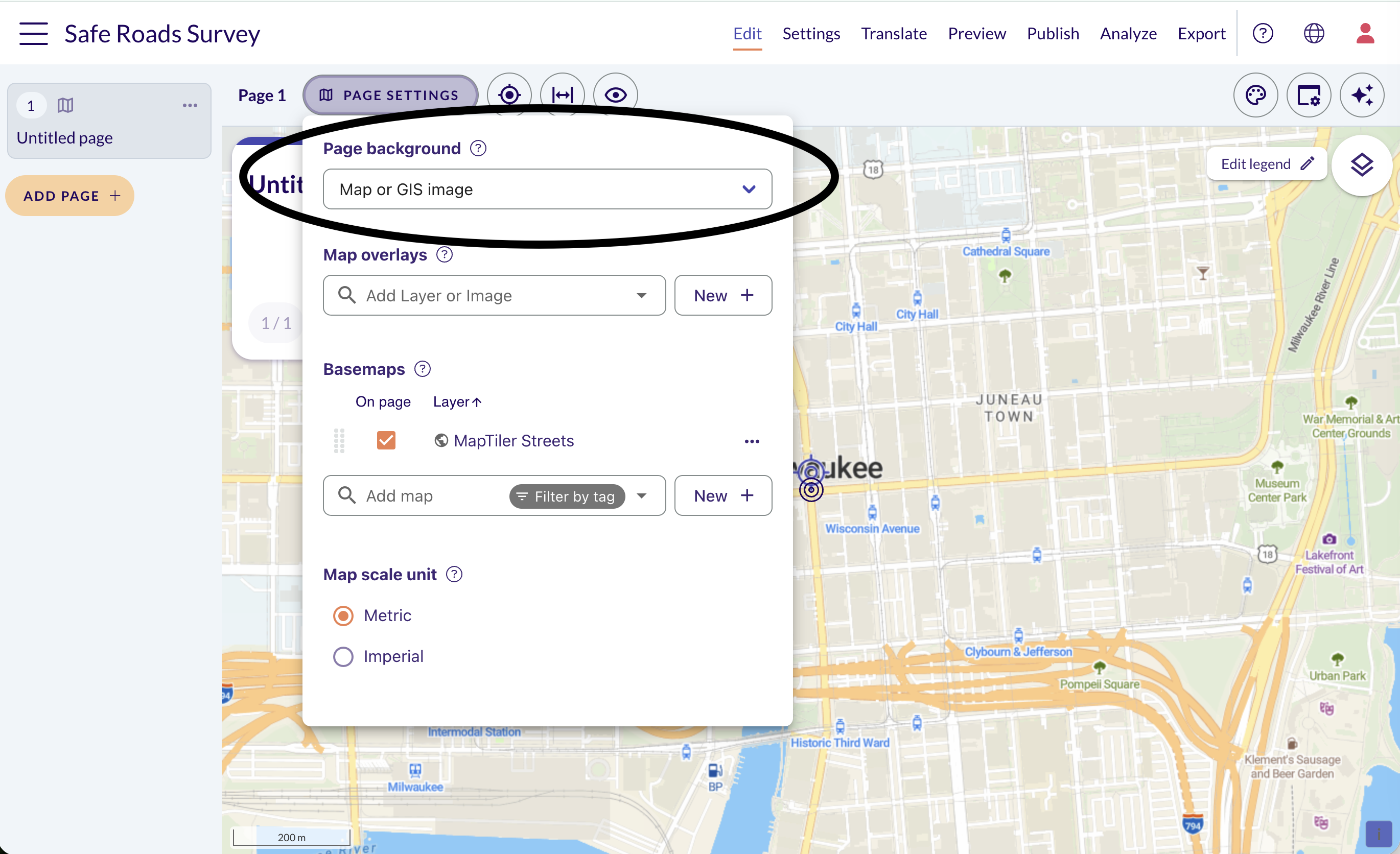This screenshot has height=854, width=1400.
Task: Open the Untitled page three-dot menu
Action: coord(190,106)
